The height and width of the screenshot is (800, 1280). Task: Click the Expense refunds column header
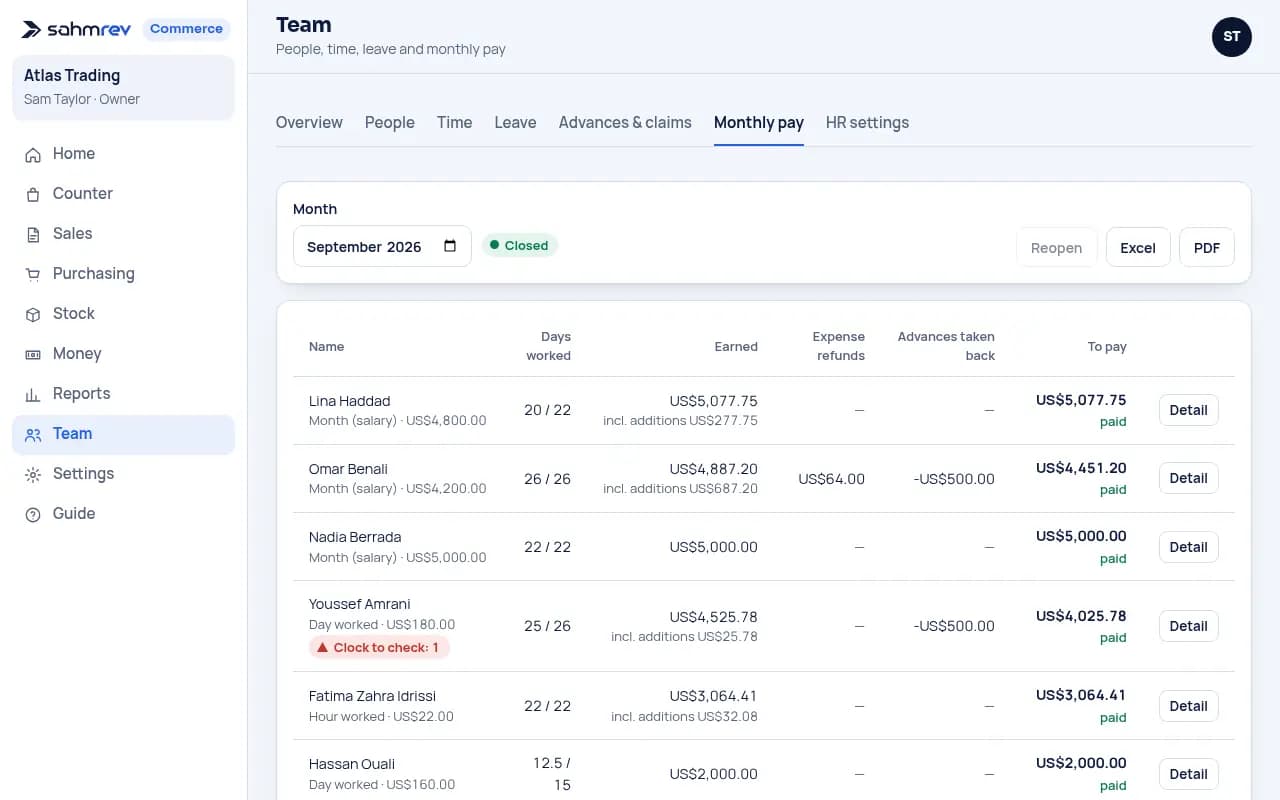pos(838,346)
